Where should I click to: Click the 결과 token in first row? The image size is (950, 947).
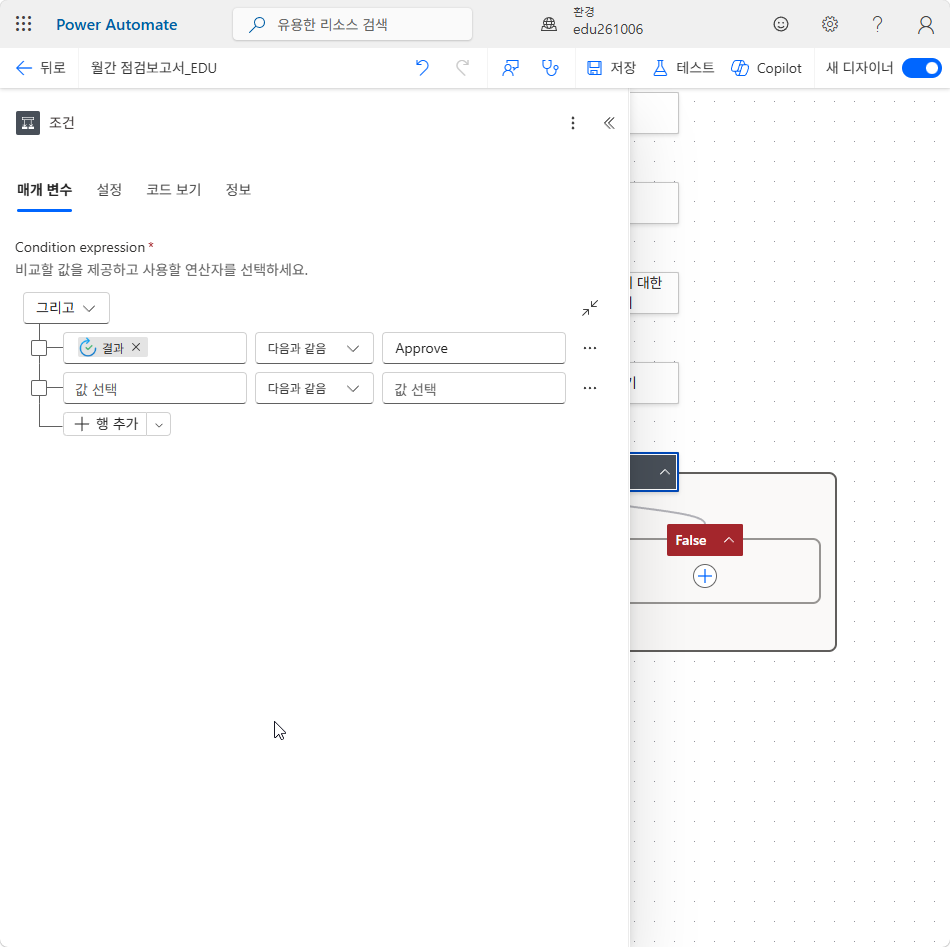pos(112,348)
